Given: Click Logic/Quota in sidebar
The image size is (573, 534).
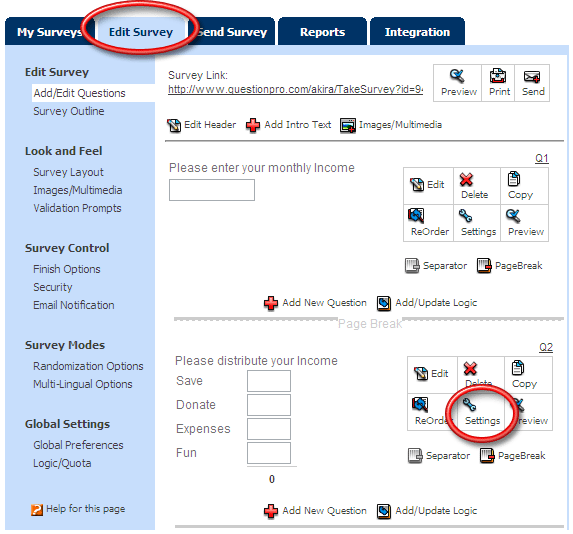Looking at the screenshot, I should click(62, 463).
